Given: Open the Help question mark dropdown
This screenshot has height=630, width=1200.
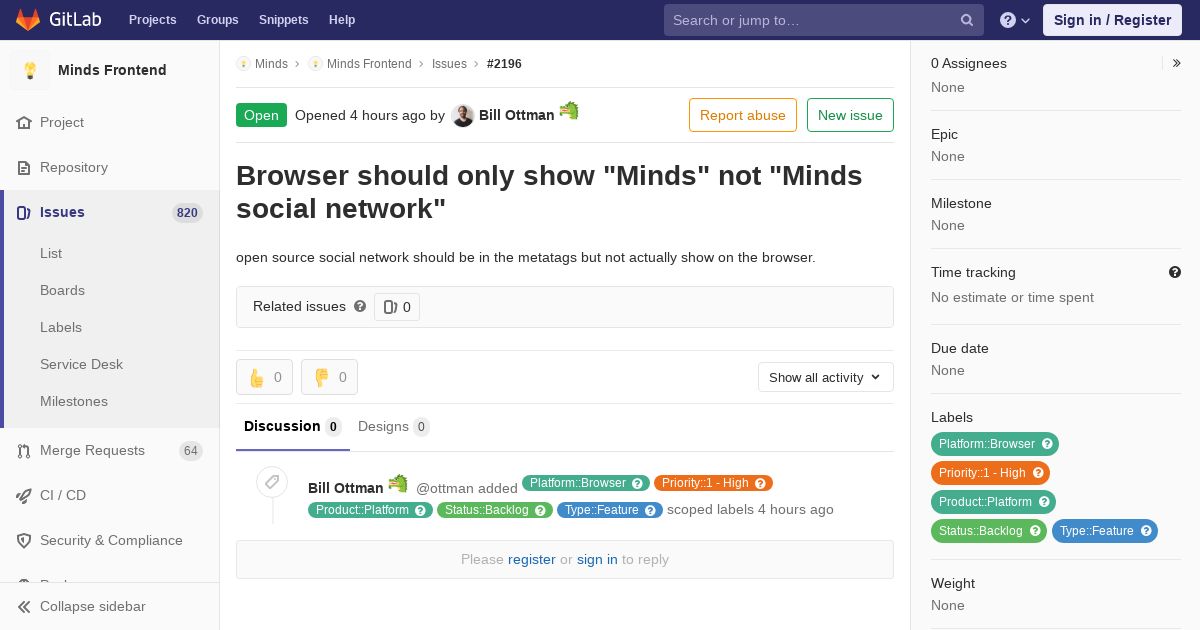Looking at the screenshot, I should tap(1015, 20).
